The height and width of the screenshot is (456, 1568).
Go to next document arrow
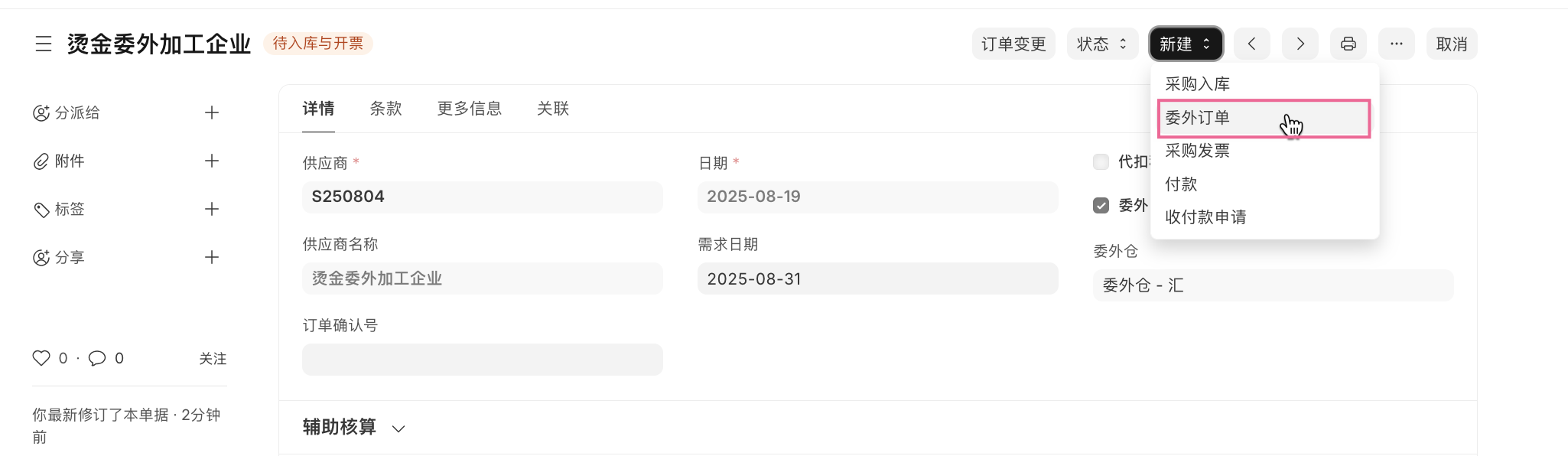[1300, 44]
